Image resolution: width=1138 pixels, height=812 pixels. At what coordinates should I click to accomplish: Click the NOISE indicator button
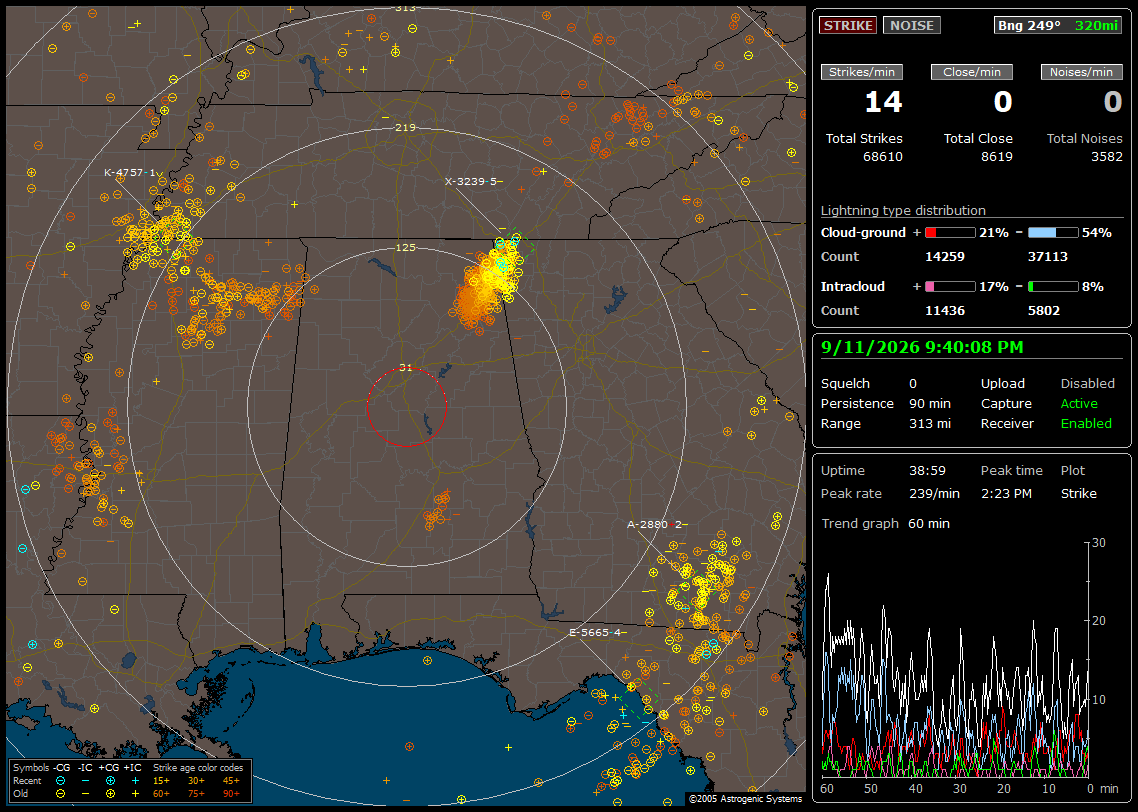click(912, 25)
